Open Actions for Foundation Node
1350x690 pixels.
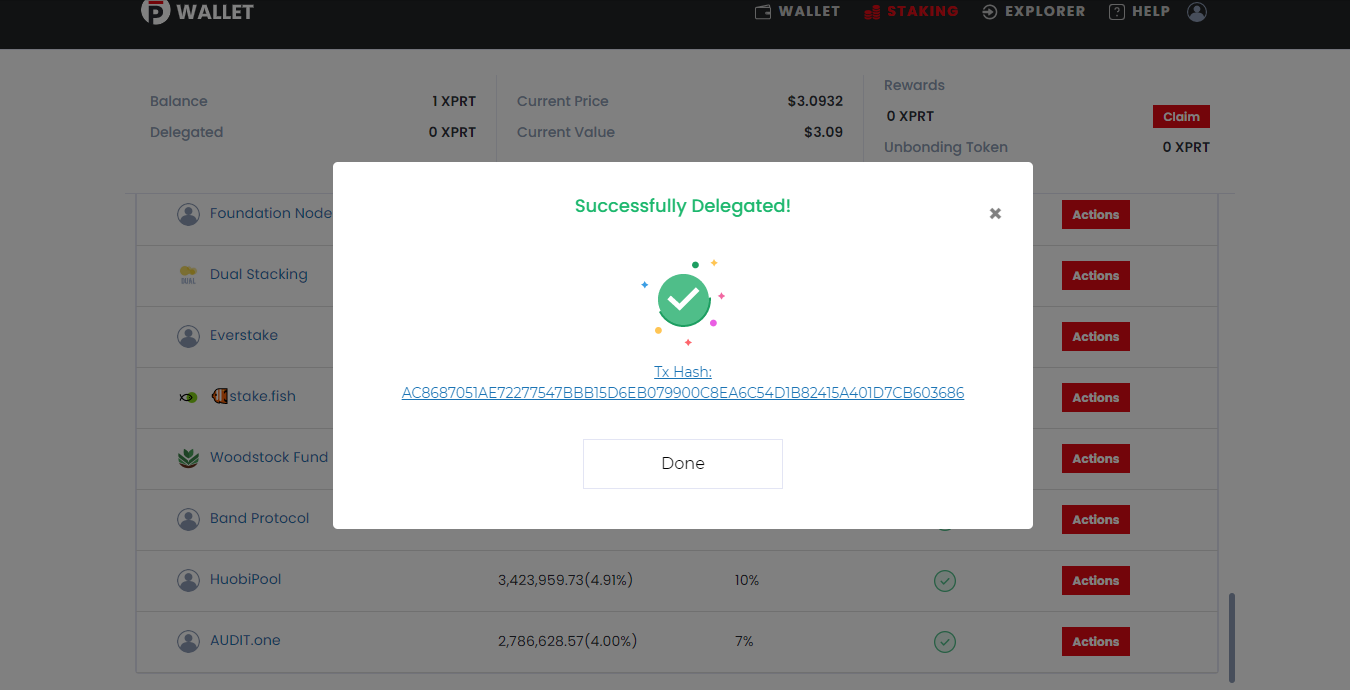pos(1096,215)
